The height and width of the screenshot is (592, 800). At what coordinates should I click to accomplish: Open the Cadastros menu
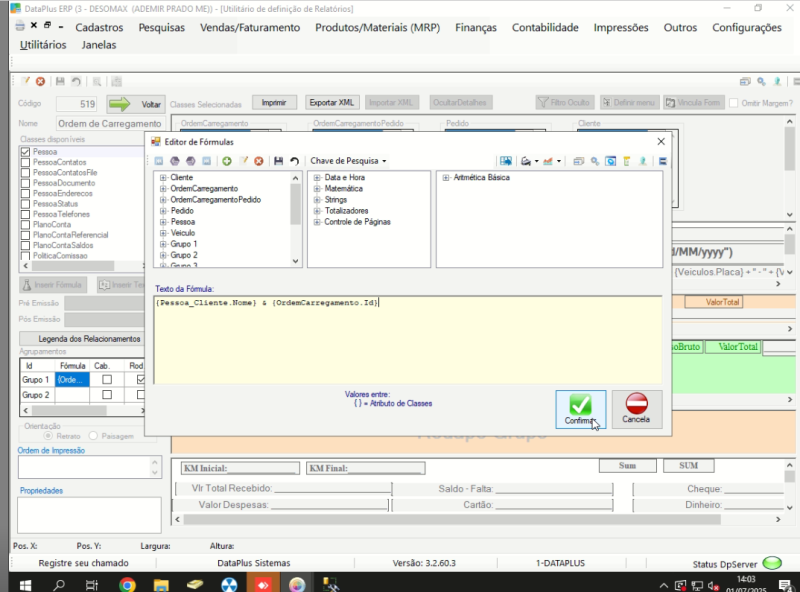(99, 28)
